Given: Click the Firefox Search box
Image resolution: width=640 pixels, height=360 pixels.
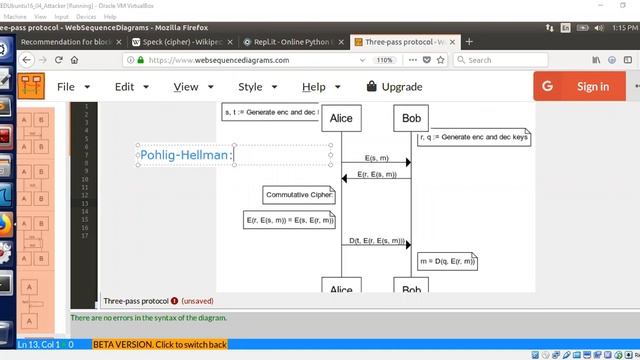Looking at the screenshot, I should (x=500, y=60).
